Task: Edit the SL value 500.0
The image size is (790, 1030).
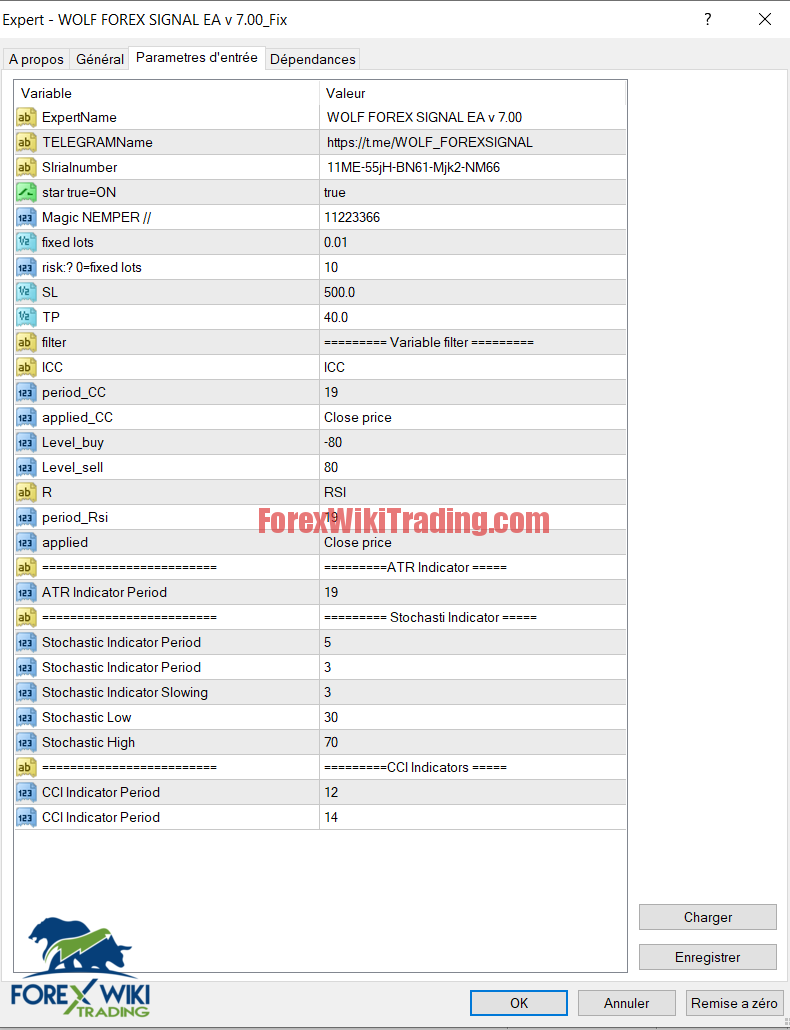Action: [x=473, y=292]
